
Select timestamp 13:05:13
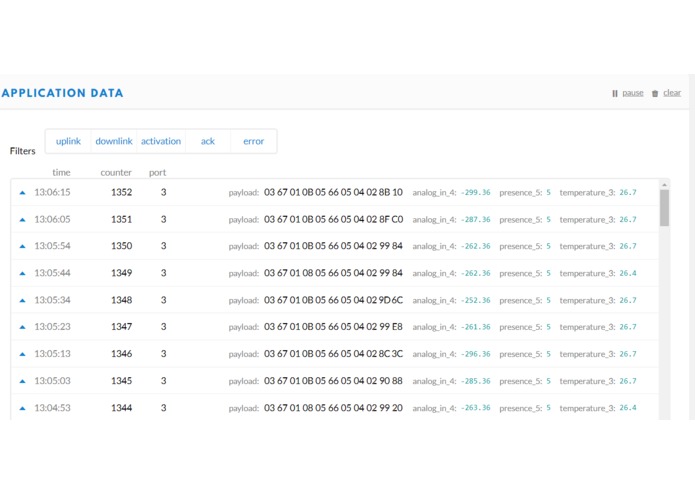click(52, 354)
